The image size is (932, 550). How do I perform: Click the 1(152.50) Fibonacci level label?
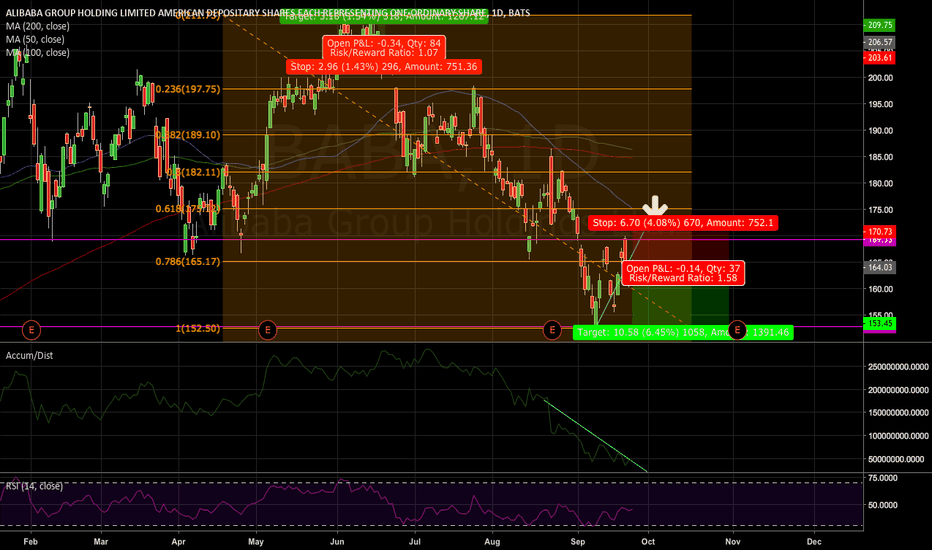pos(198,328)
